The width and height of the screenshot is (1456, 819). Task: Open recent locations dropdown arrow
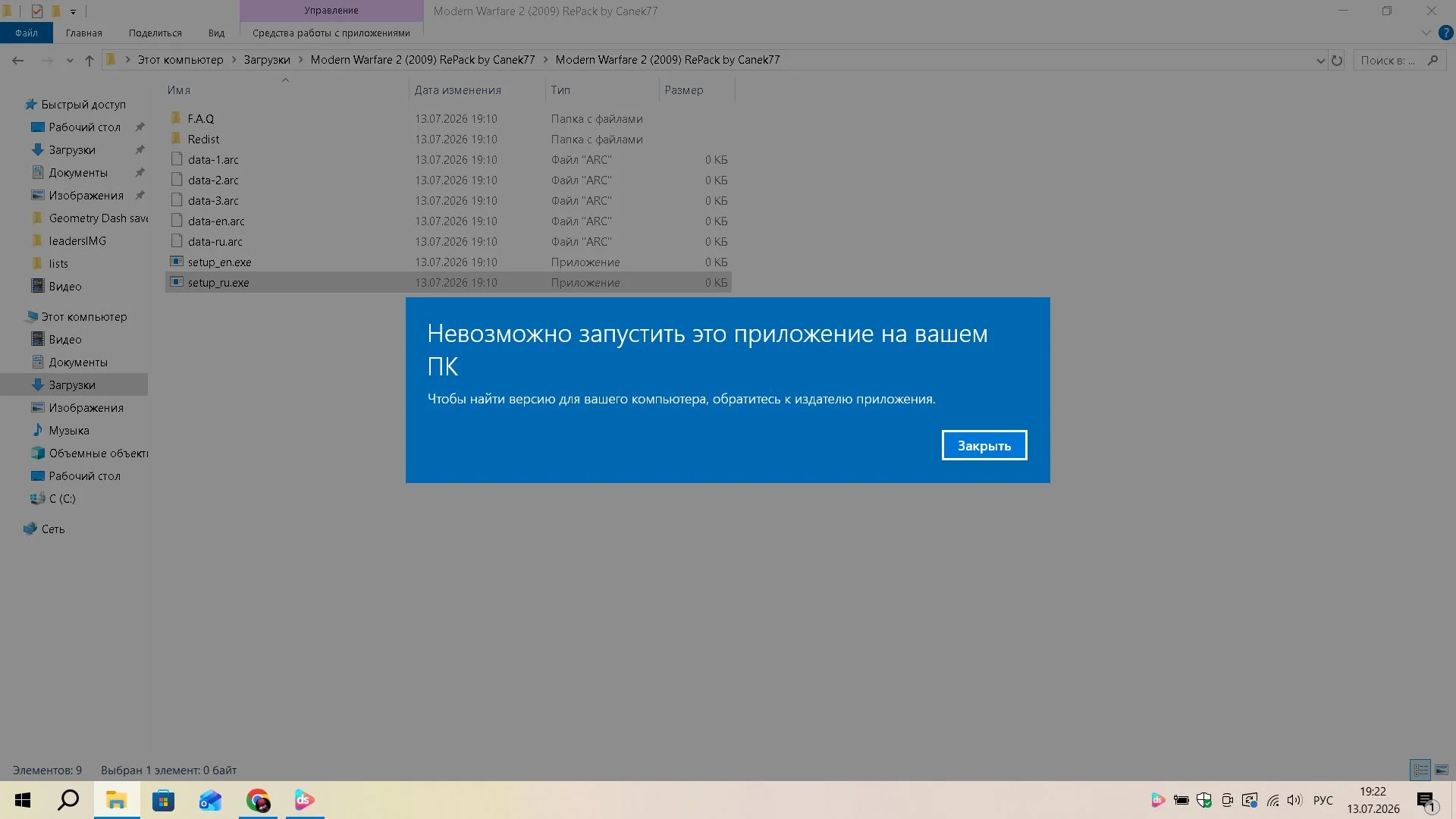[x=70, y=61]
